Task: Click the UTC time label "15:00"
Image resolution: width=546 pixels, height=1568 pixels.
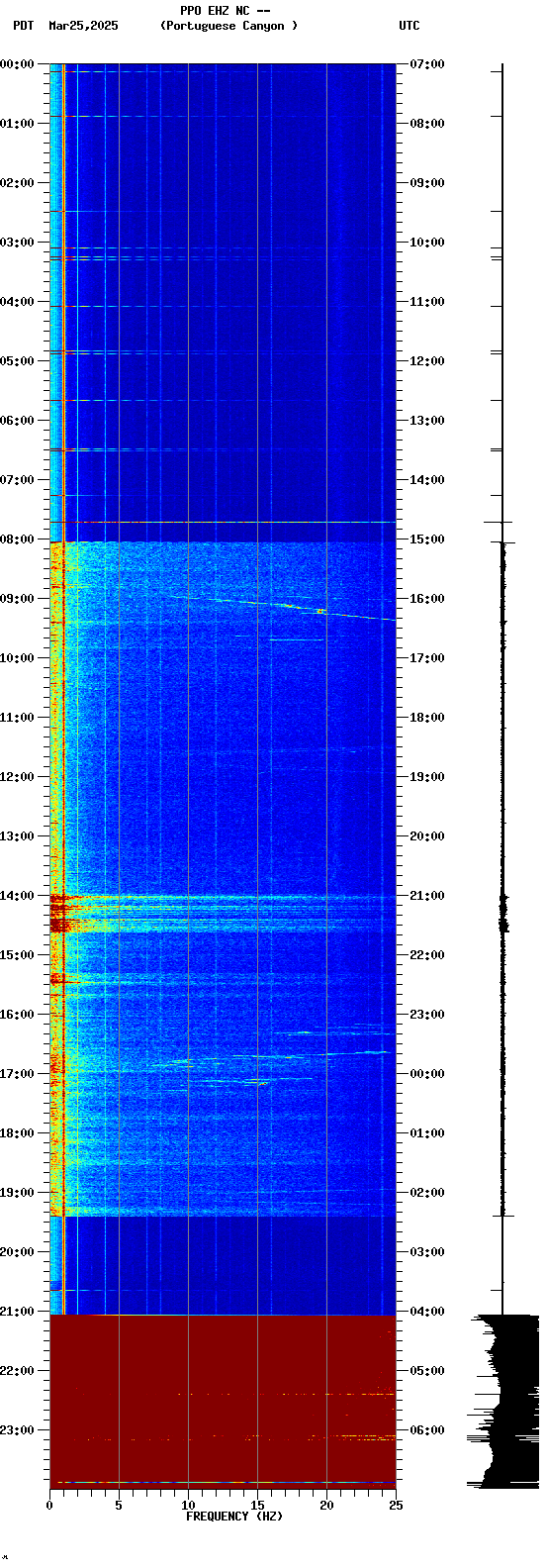Action: 427,539
